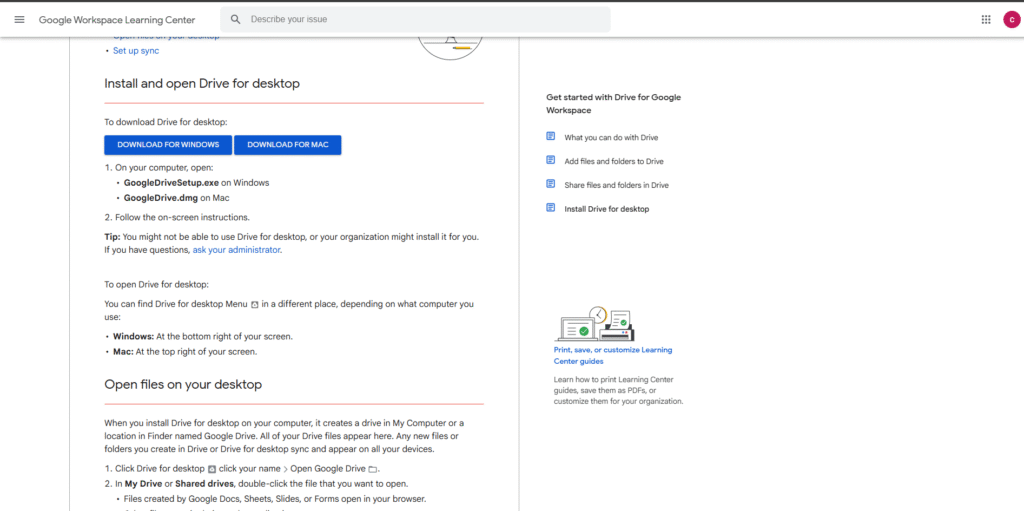
Task: Open the 'ask your administrator' link
Action: point(237,250)
